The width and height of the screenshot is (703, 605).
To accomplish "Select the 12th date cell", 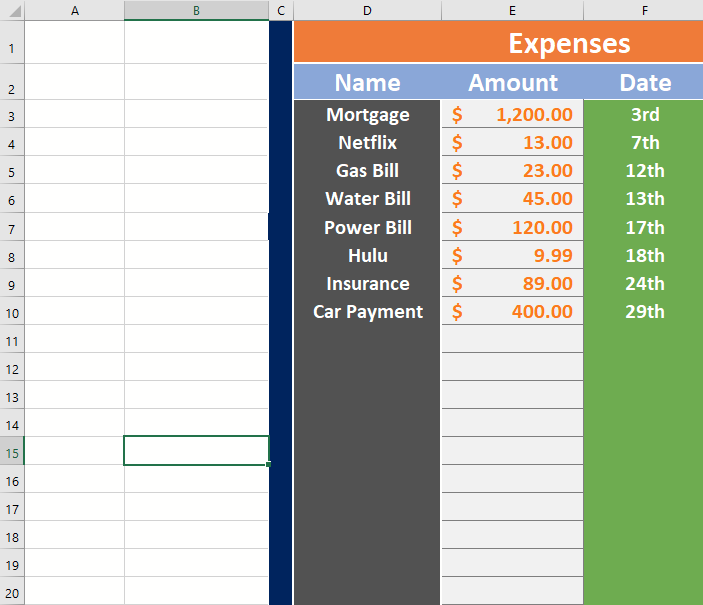I will [643, 170].
